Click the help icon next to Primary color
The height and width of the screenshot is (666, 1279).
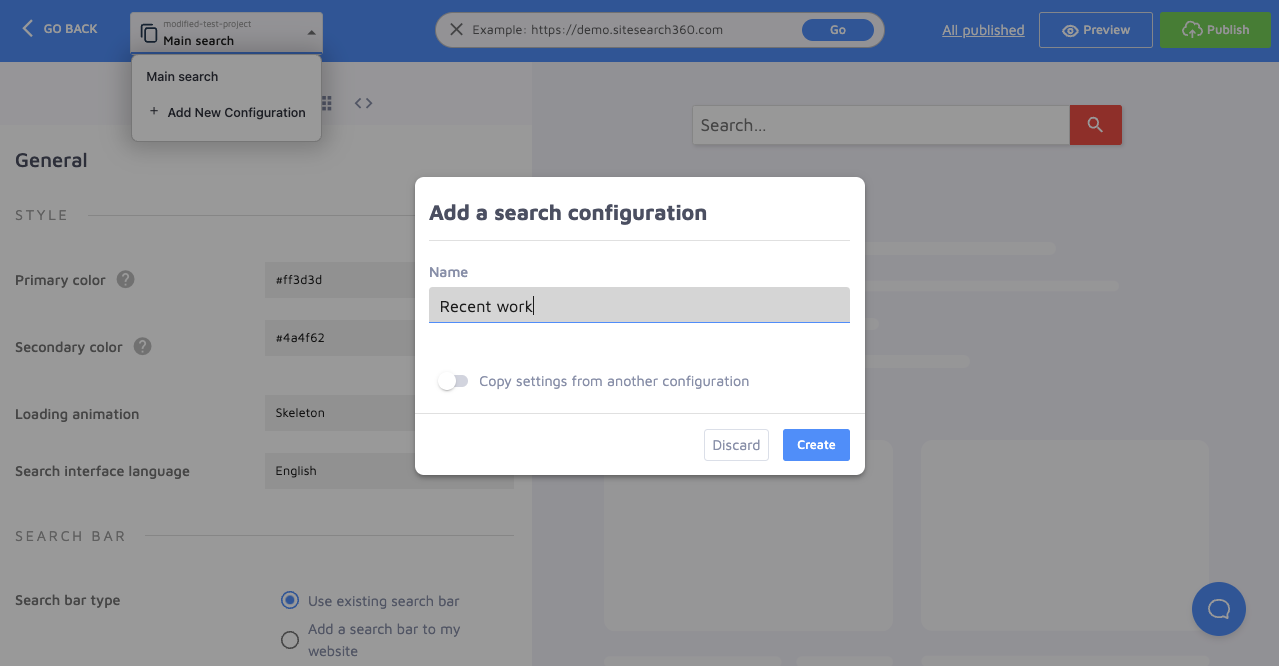[x=125, y=280]
